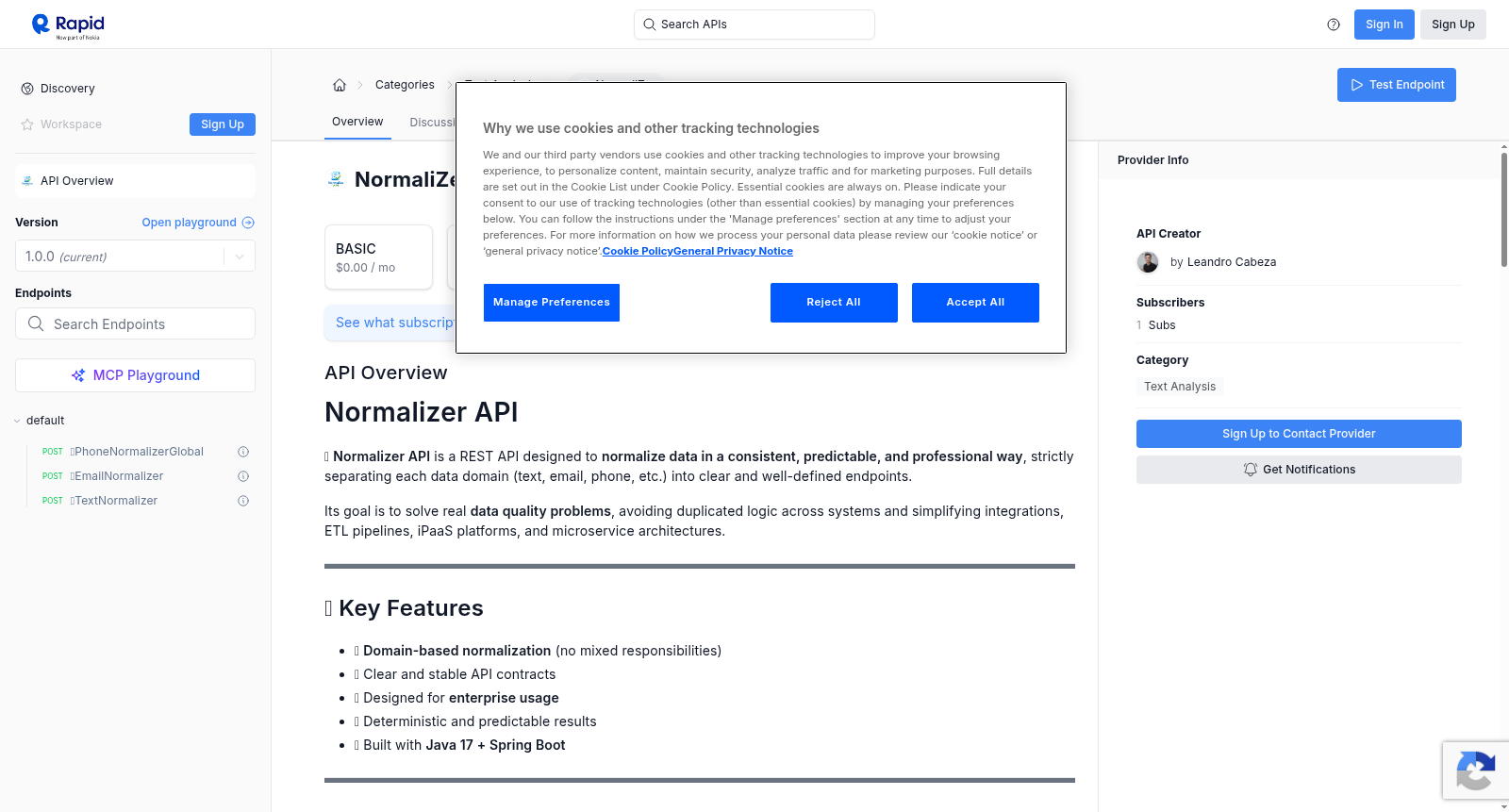This screenshot has height=812, width=1509.
Task: Switch to the Overview tab
Action: 357,122
